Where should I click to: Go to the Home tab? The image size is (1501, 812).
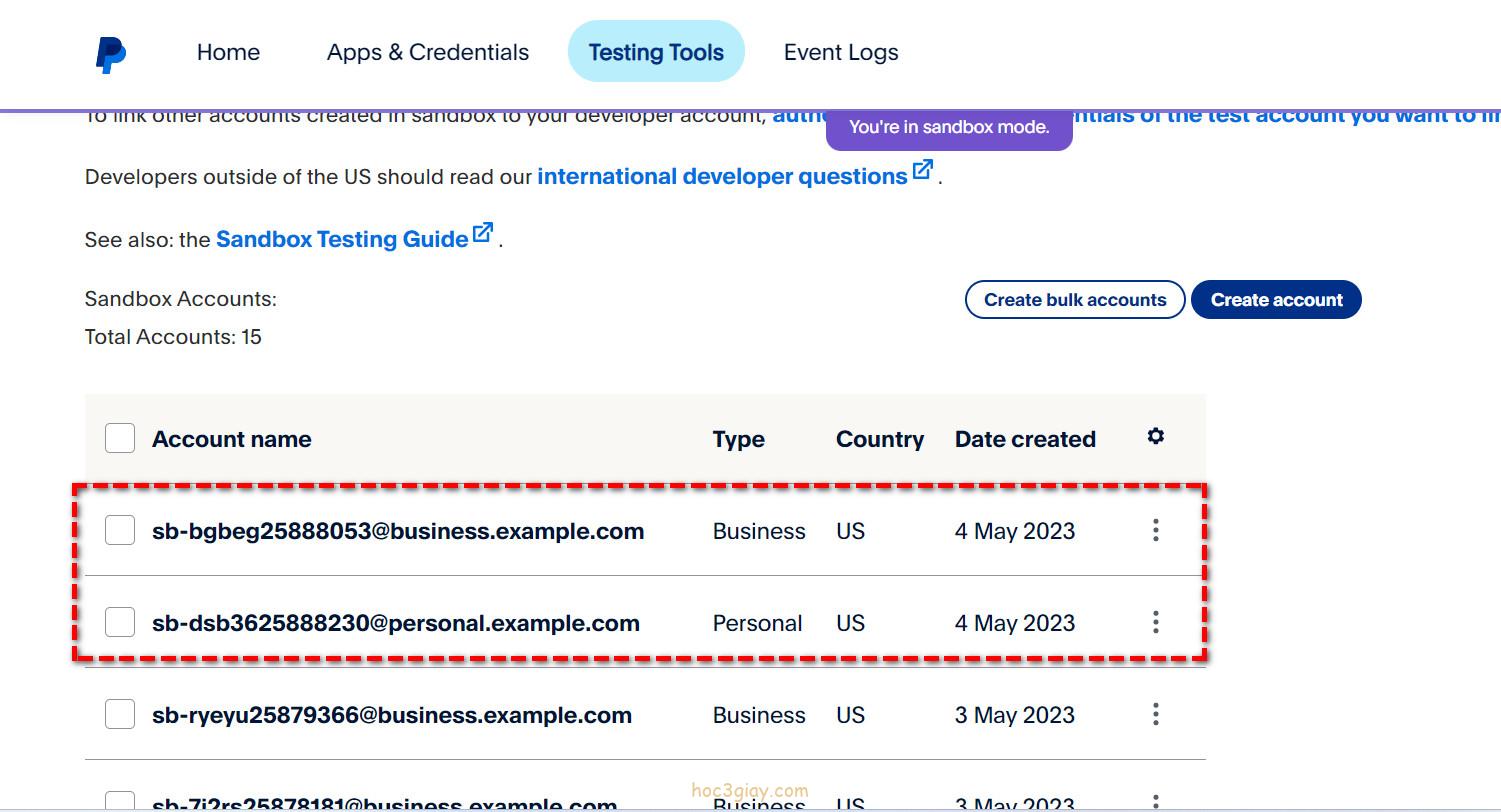point(228,52)
